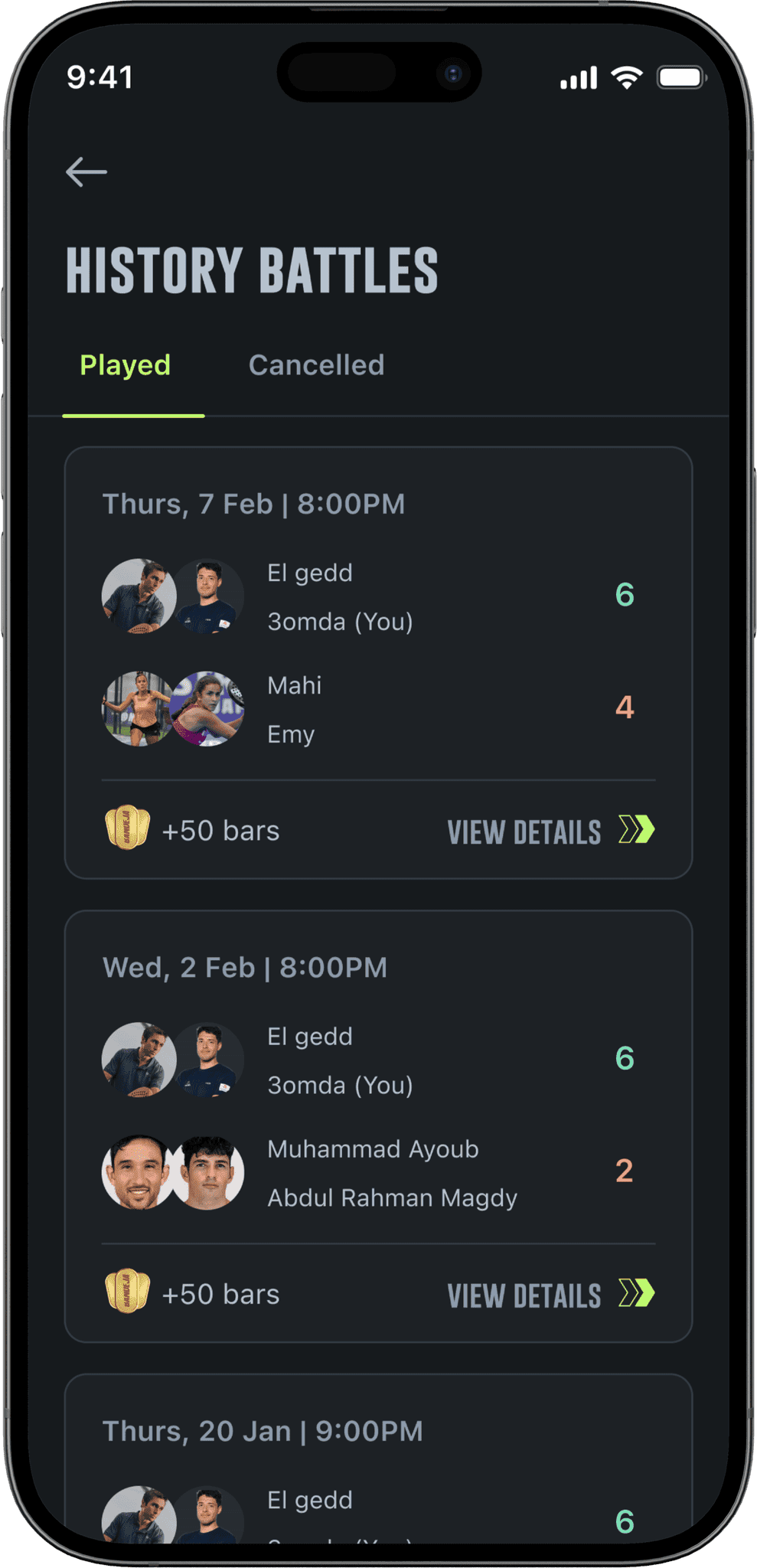Tap Abdul Rahman Magdy's profile photo
Viewport: 757px width, 1568px height.
(x=208, y=1172)
